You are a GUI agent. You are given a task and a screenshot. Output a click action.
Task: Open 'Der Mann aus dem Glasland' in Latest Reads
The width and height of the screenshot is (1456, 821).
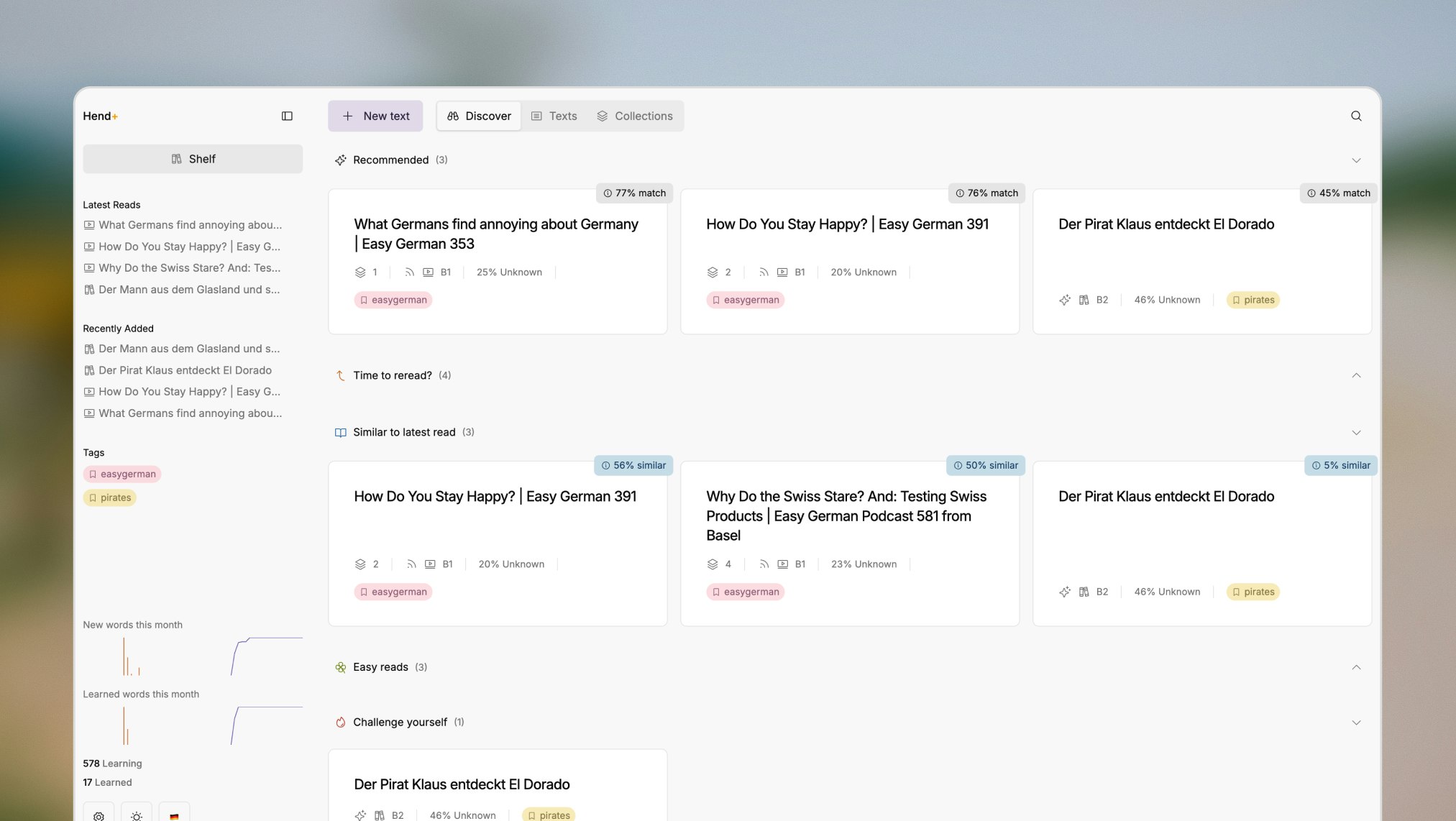pos(183,289)
